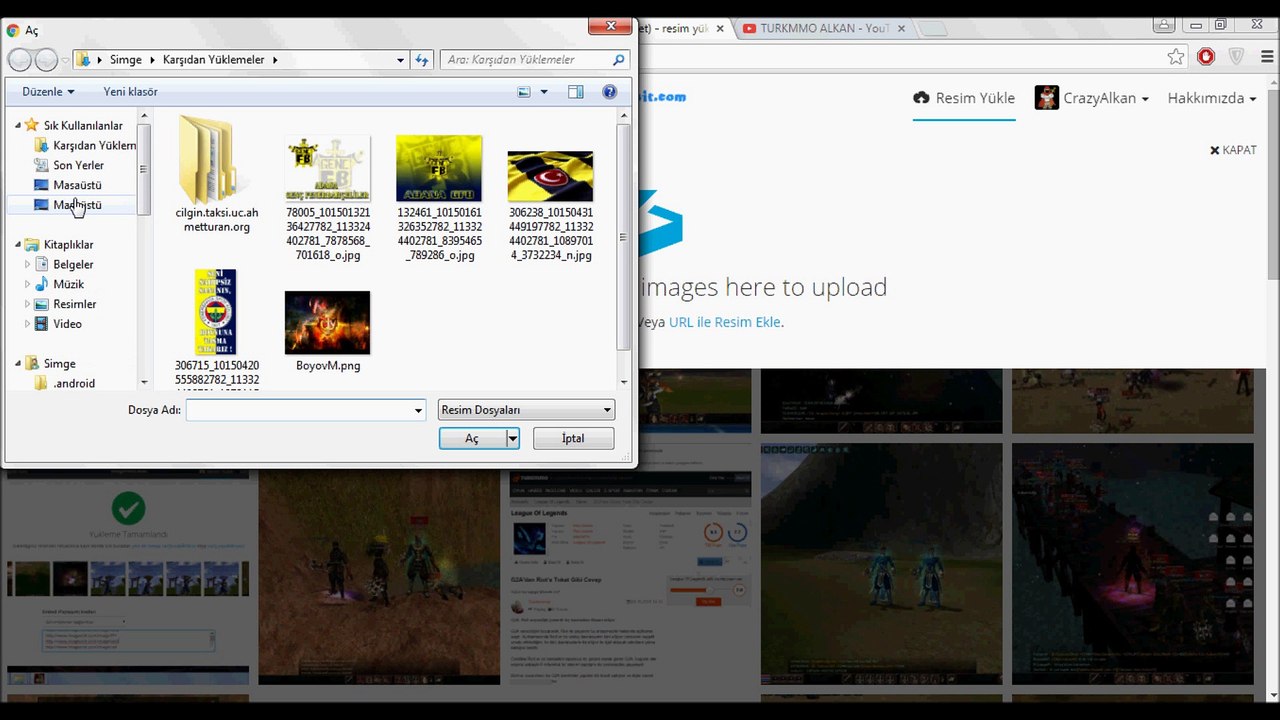Open the Müzik library
The image size is (1280, 720).
click(x=68, y=285)
